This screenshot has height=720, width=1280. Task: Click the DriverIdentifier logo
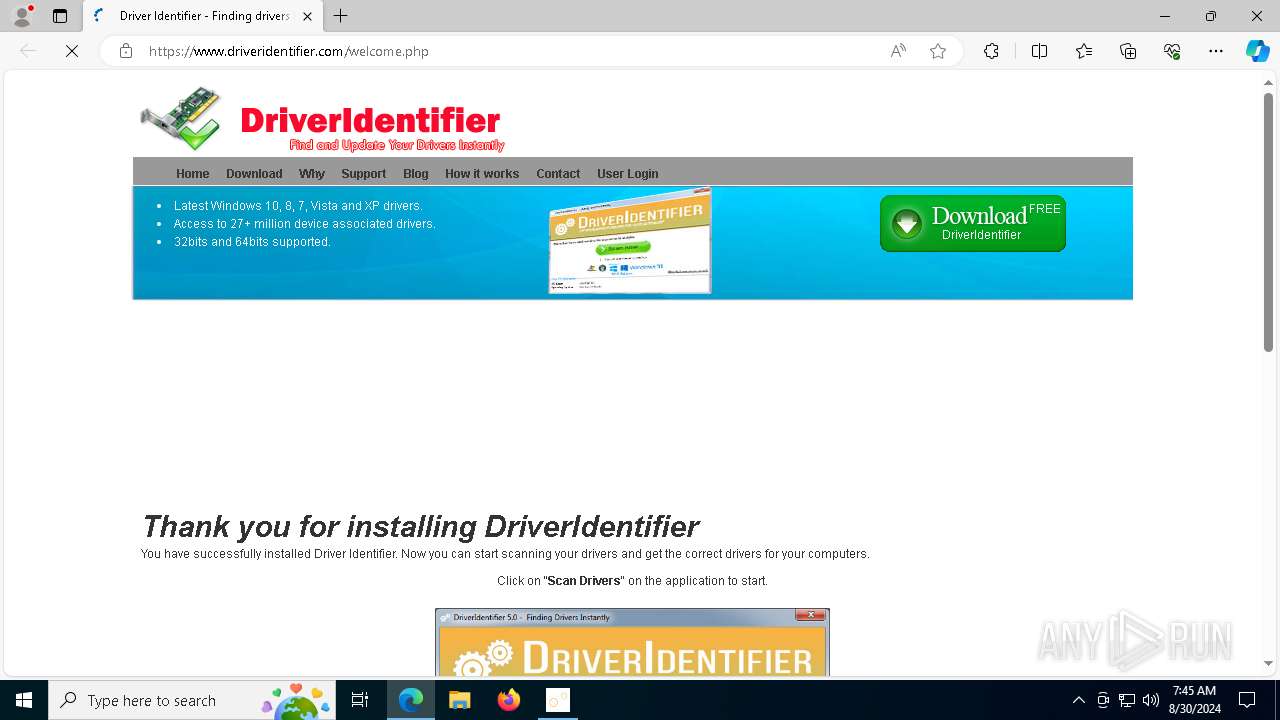pyautogui.click(x=322, y=120)
